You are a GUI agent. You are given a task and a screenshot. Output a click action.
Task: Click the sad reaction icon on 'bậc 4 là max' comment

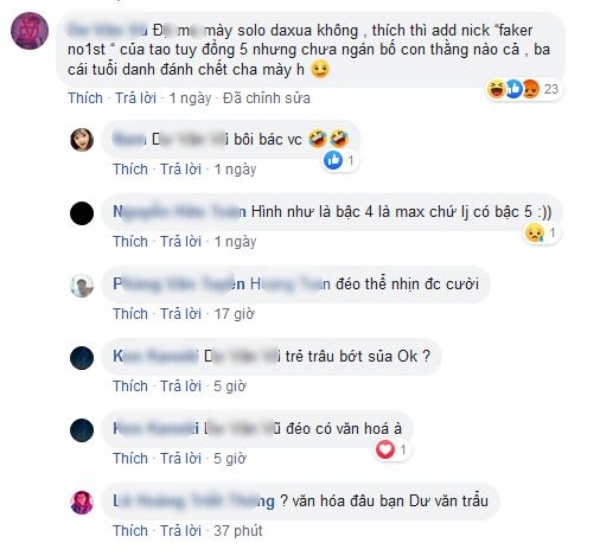[x=535, y=233]
